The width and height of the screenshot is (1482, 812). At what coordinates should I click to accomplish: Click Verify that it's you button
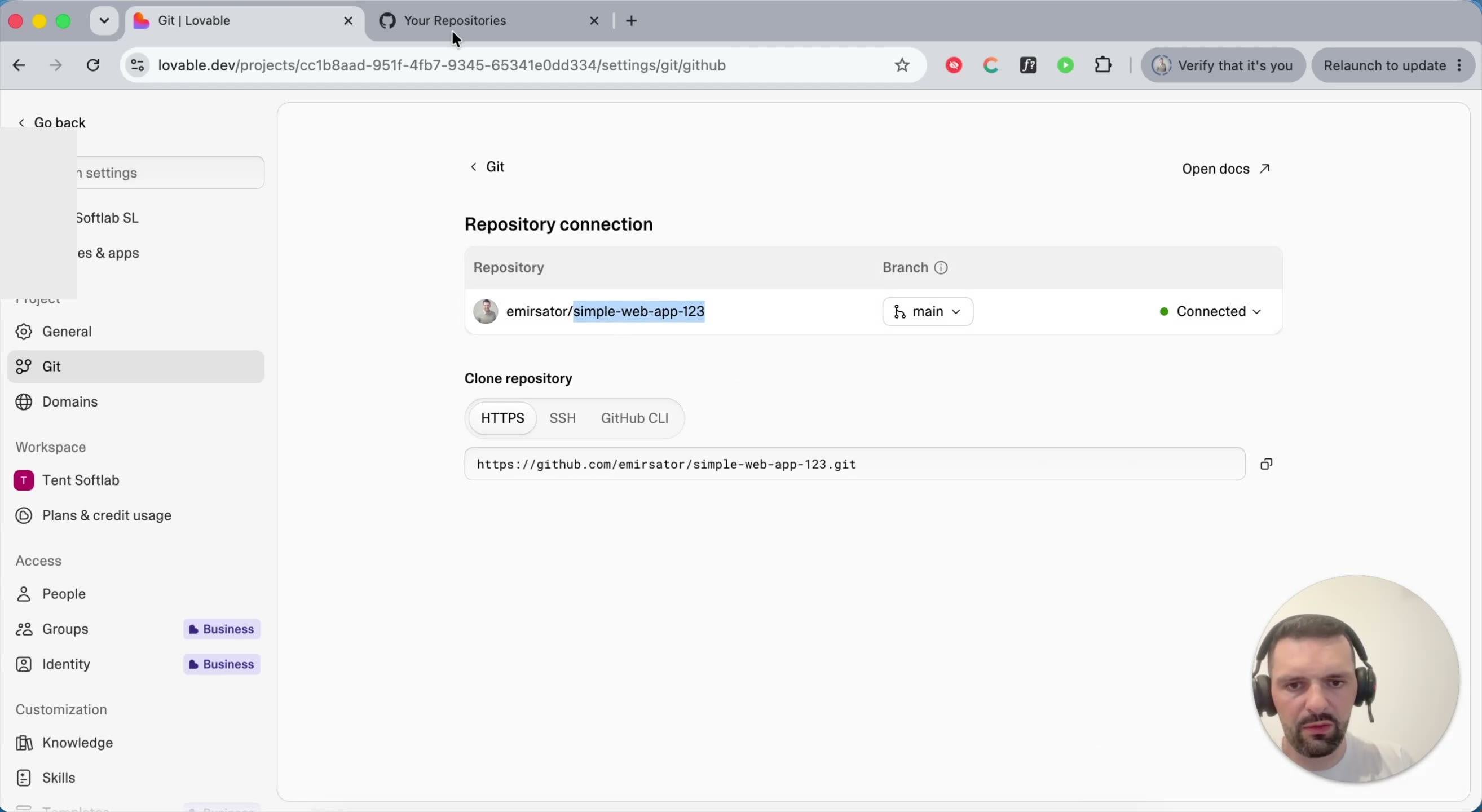coord(1223,65)
